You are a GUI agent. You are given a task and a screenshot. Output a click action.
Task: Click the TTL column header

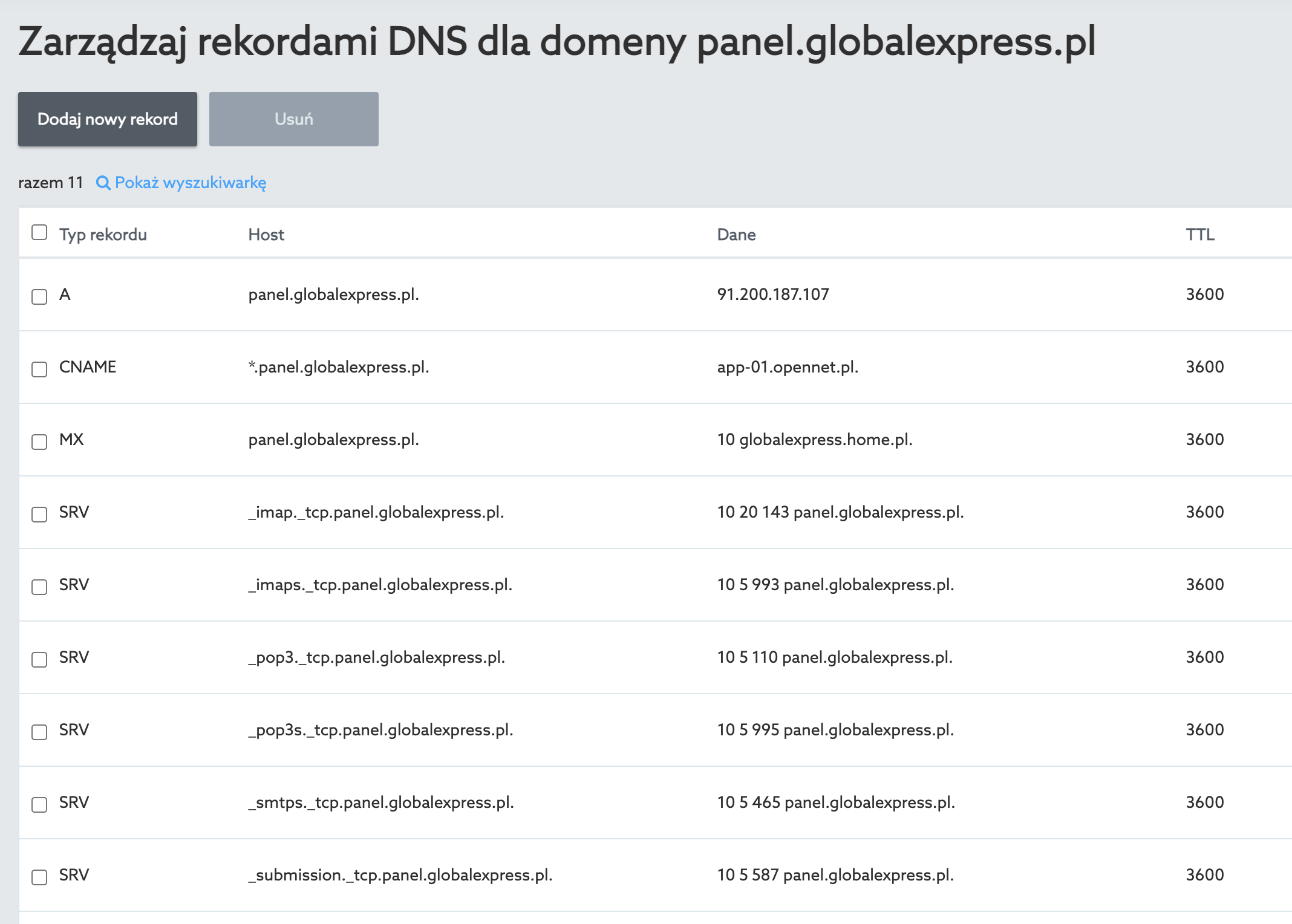[1200, 235]
